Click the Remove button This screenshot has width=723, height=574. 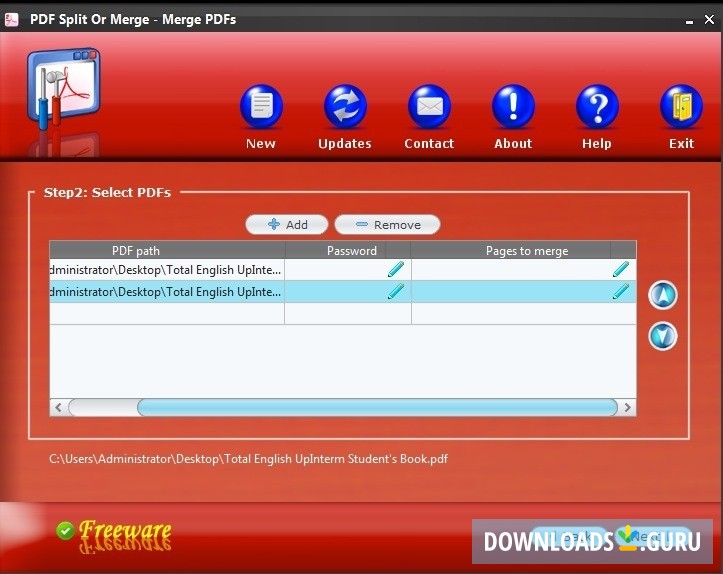tap(387, 225)
